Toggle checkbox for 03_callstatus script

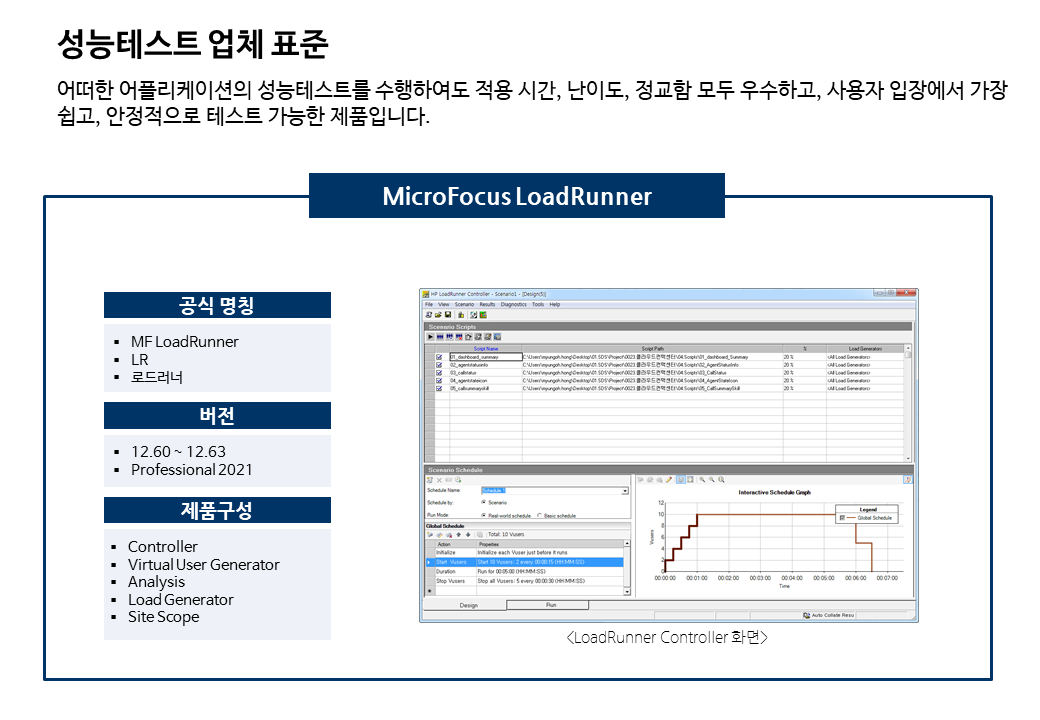pyautogui.click(x=439, y=373)
